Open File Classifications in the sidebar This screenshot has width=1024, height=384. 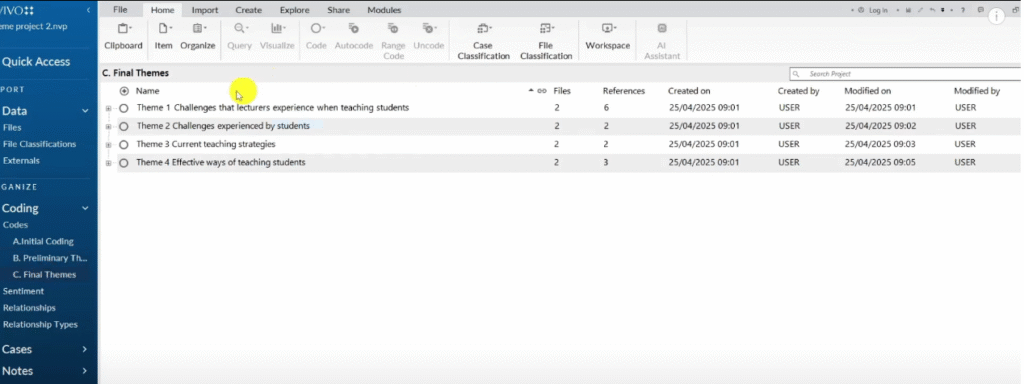coord(39,144)
